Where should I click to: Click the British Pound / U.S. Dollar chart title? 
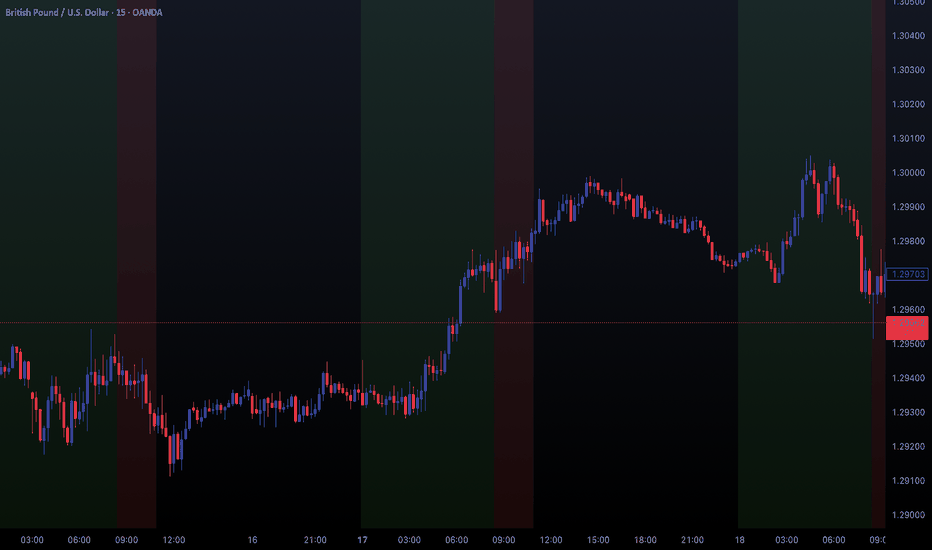point(84,12)
